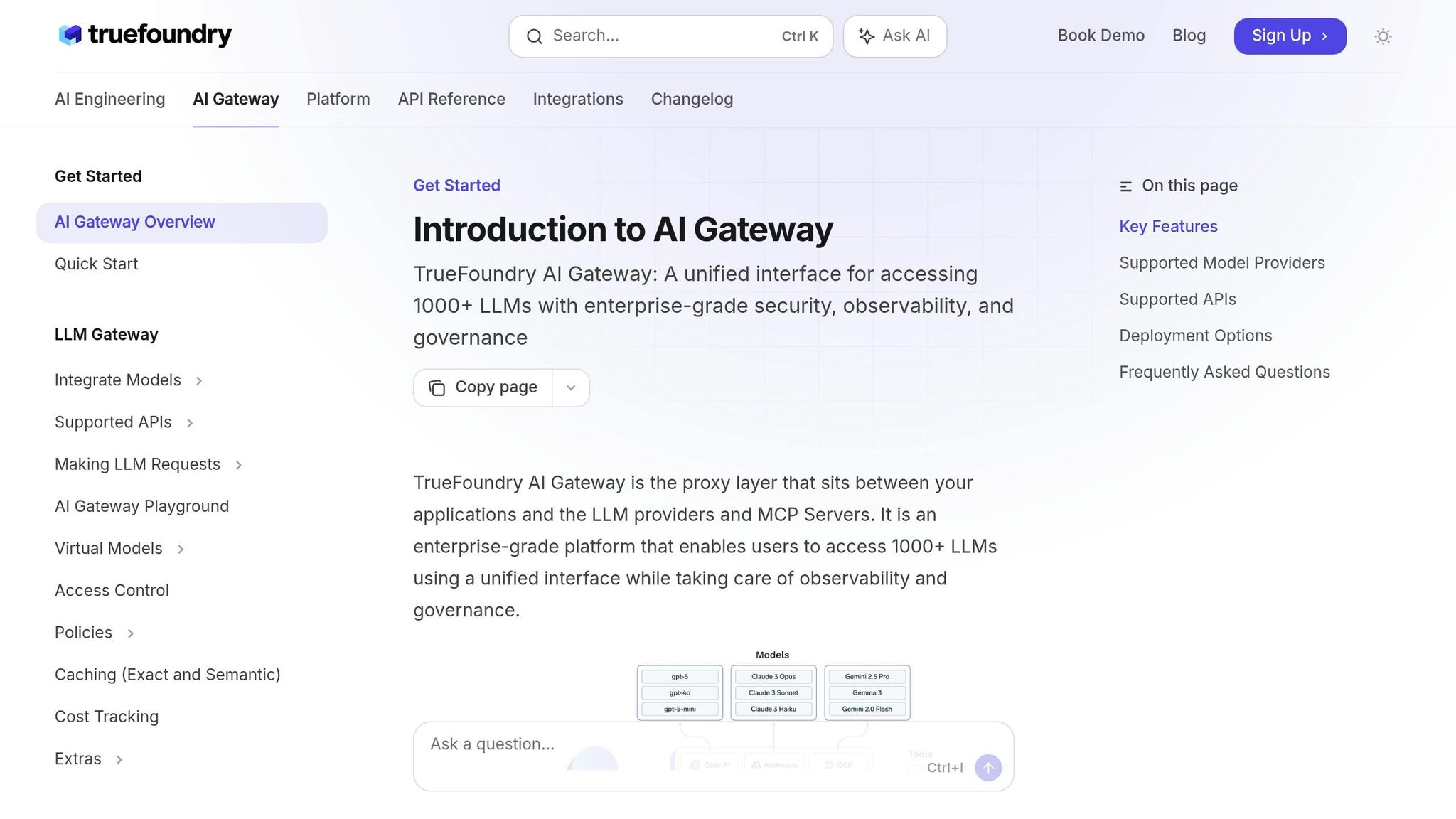Click the Sign Up arrow chevron
This screenshot has height=819, width=1456.
tap(1324, 36)
